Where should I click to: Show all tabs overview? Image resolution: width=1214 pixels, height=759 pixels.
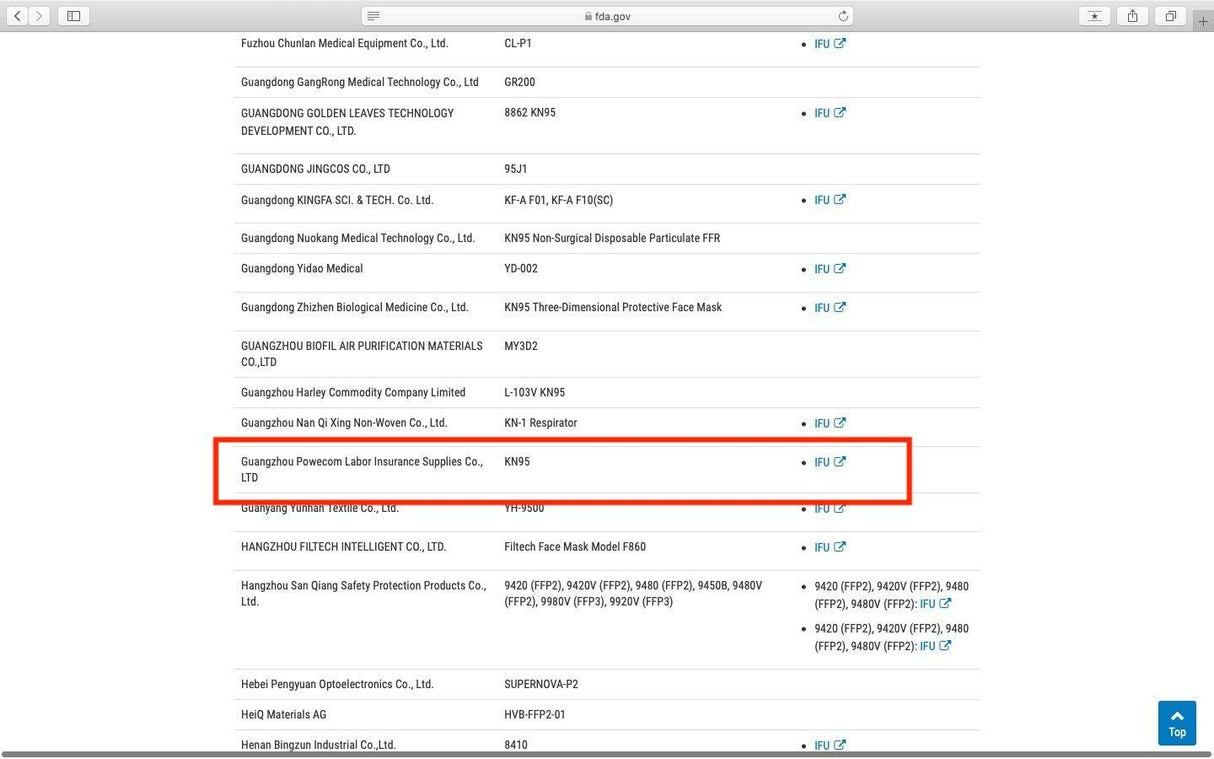point(1170,16)
